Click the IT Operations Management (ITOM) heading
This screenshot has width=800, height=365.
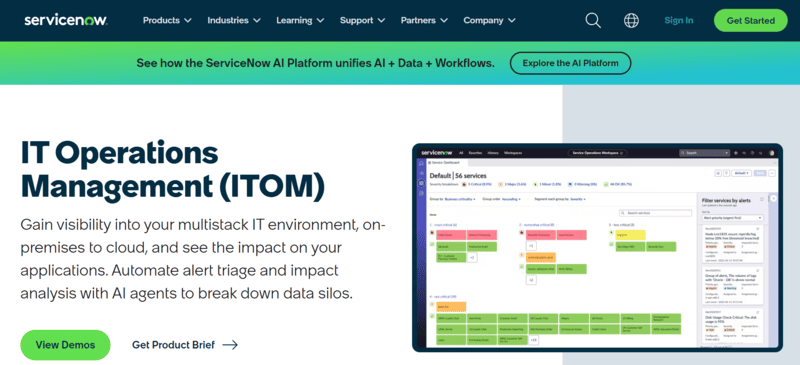[172, 170]
